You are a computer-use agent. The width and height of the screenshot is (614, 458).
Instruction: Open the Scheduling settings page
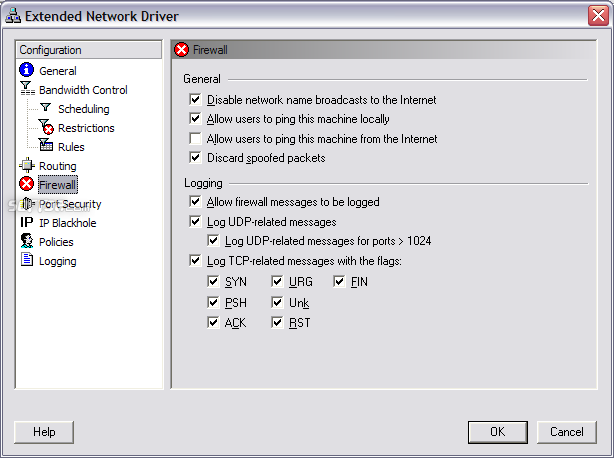[83, 109]
